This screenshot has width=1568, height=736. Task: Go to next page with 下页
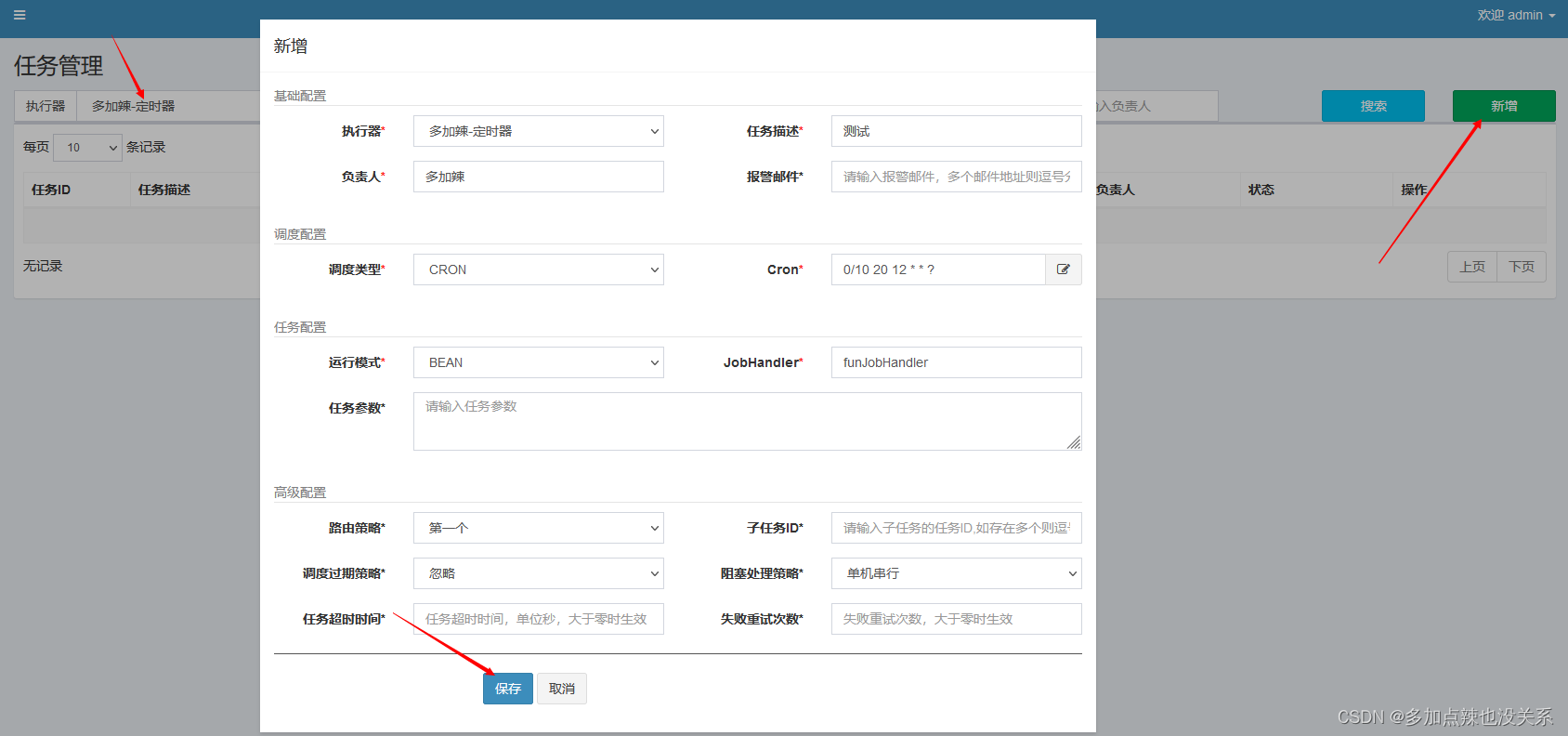tap(1522, 267)
